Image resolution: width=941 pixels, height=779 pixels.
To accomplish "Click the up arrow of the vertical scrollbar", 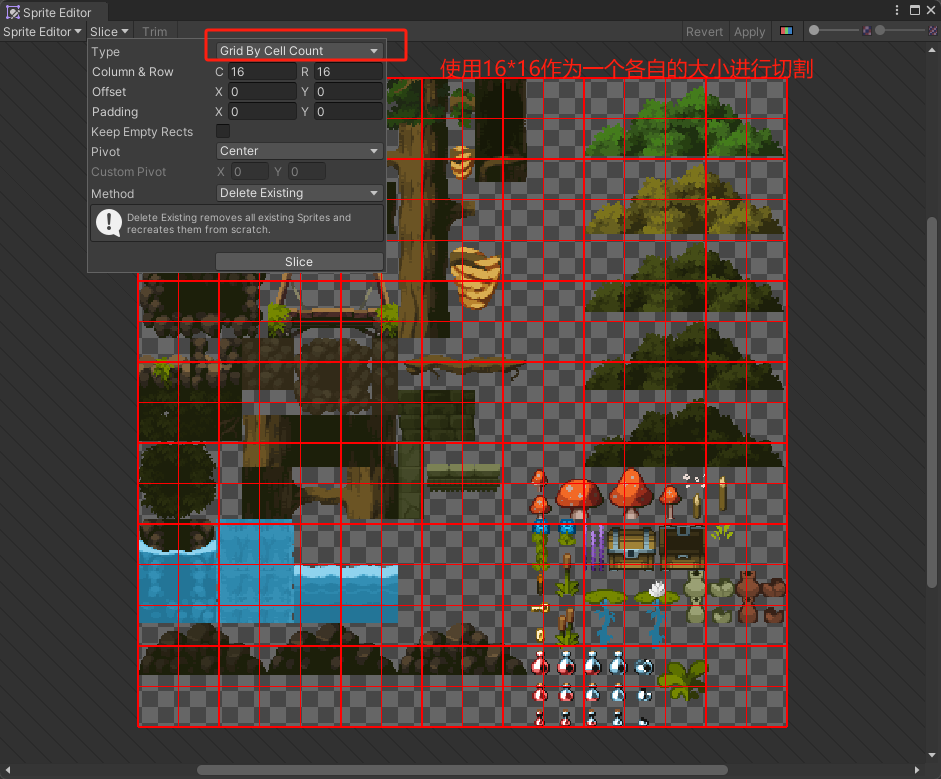I will (931, 50).
